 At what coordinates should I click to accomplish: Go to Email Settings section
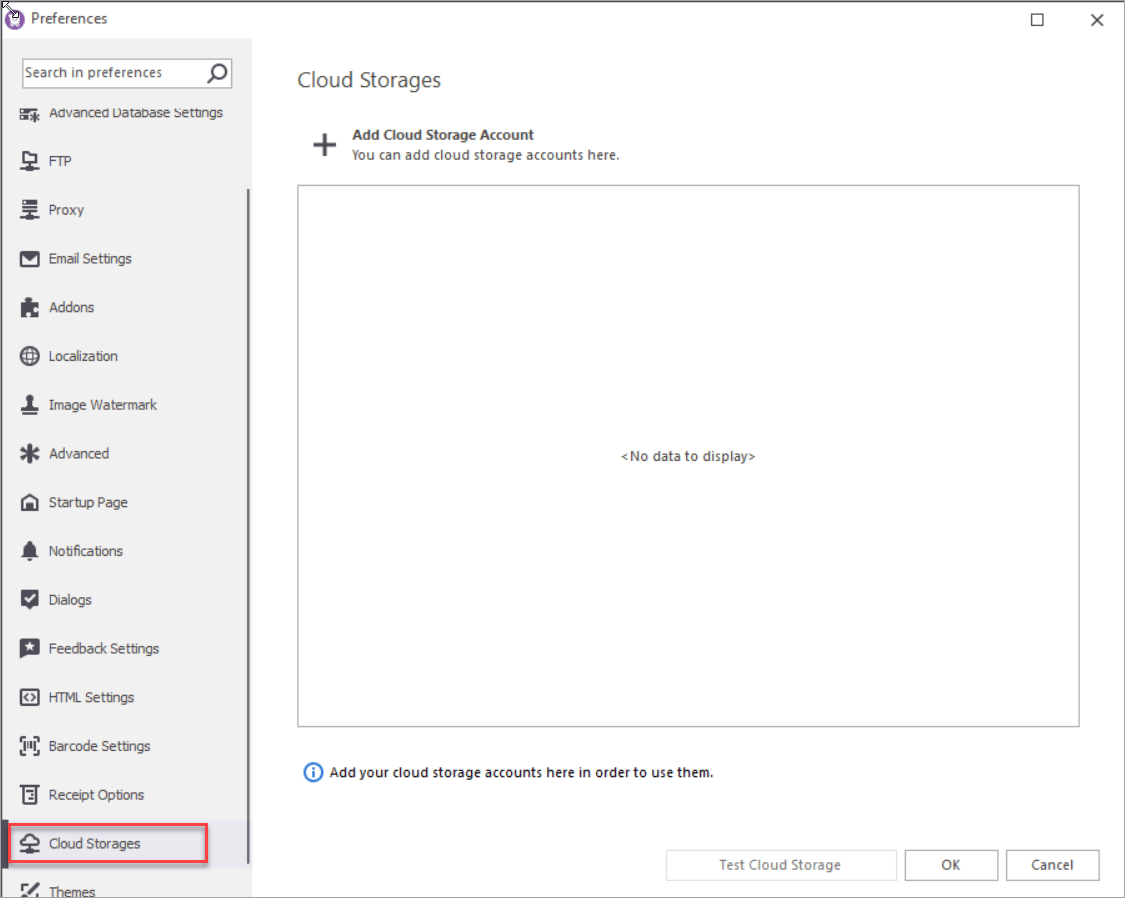point(125,259)
